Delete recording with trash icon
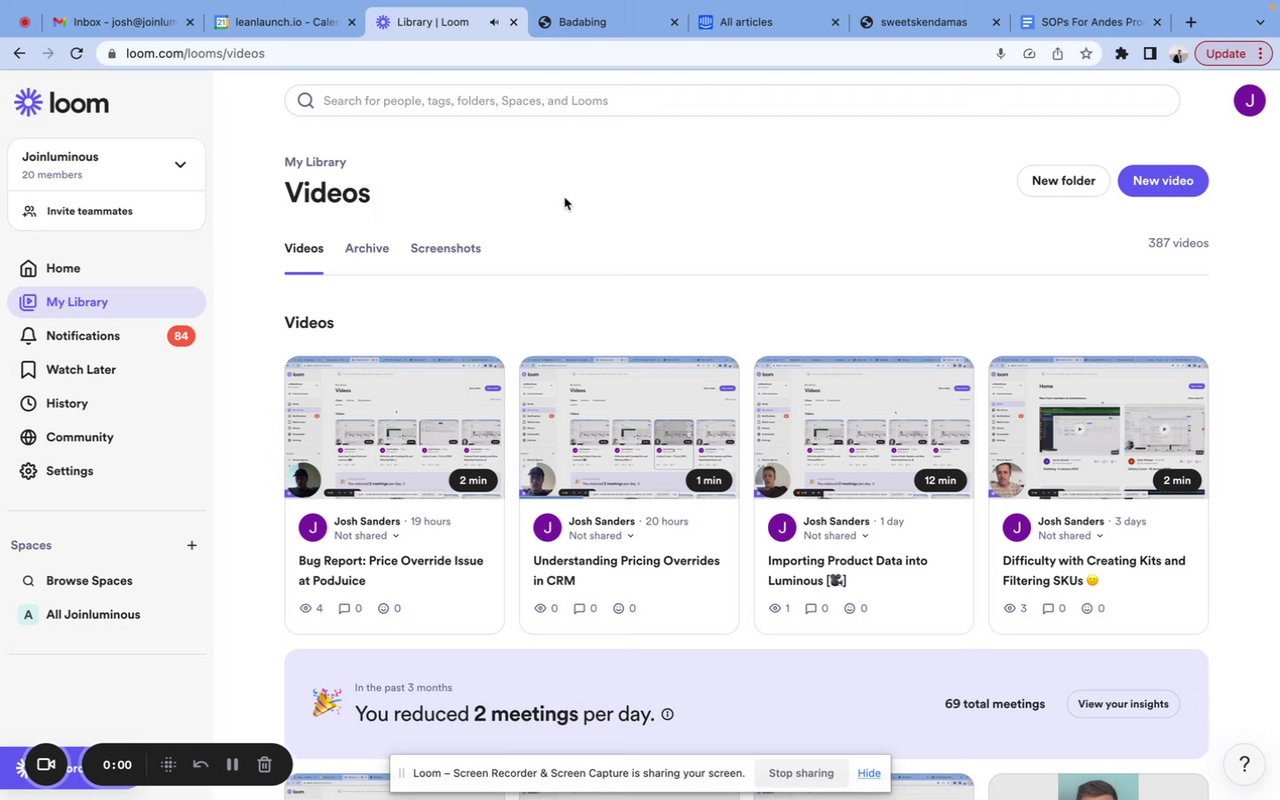This screenshot has width=1280, height=800. click(x=264, y=765)
